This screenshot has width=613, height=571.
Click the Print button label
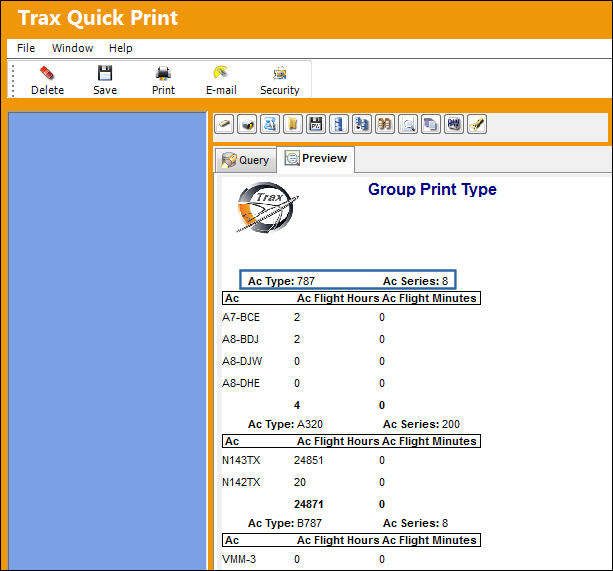[163, 90]
